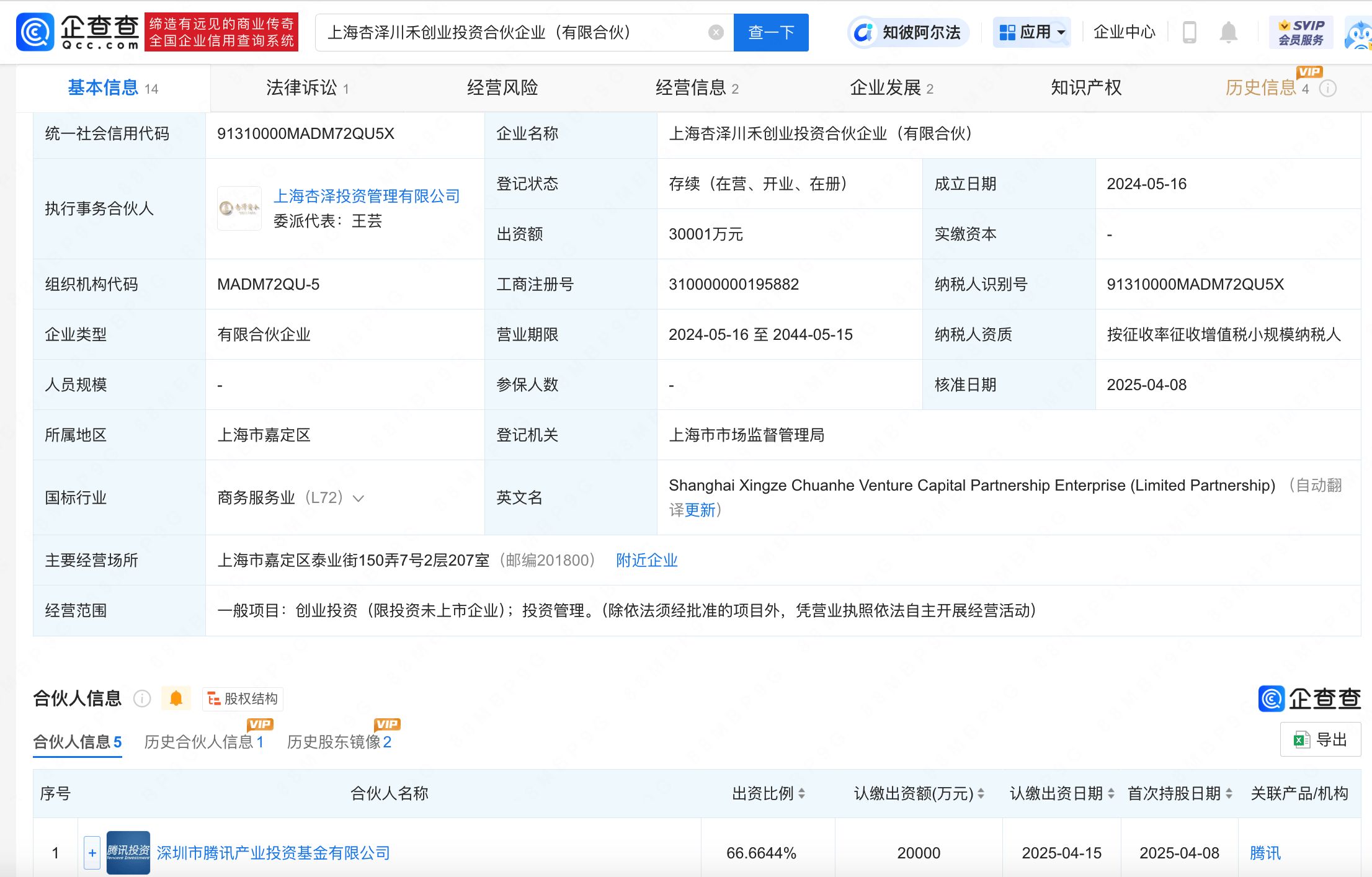The width and height of the screenshot is (1372, 877).
Task: Open the 股权结构 equity structure view
Action: tap(242, 698)
